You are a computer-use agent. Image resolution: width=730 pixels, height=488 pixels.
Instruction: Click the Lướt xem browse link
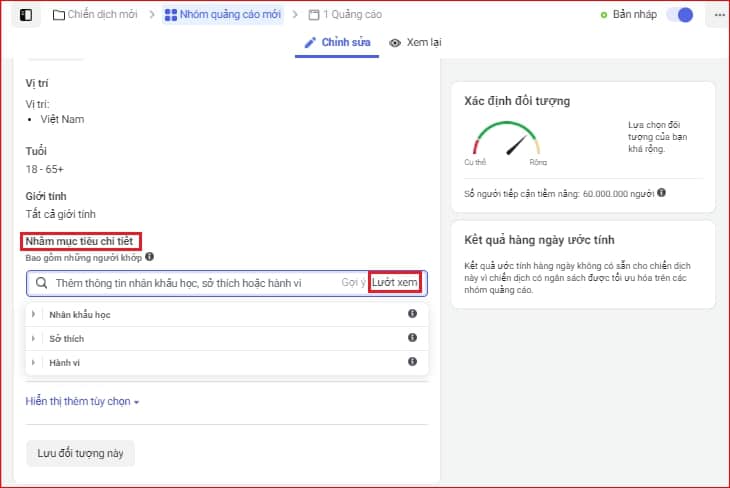395,283
